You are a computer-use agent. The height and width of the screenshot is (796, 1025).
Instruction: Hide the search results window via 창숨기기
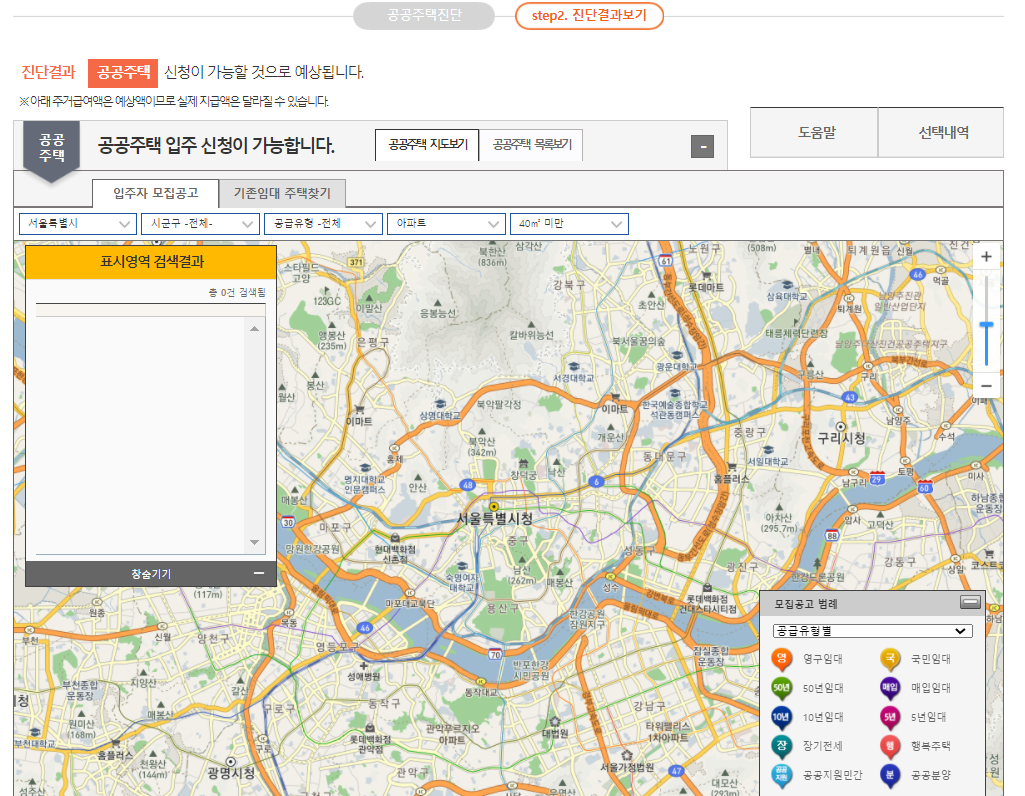coord(151,573)
